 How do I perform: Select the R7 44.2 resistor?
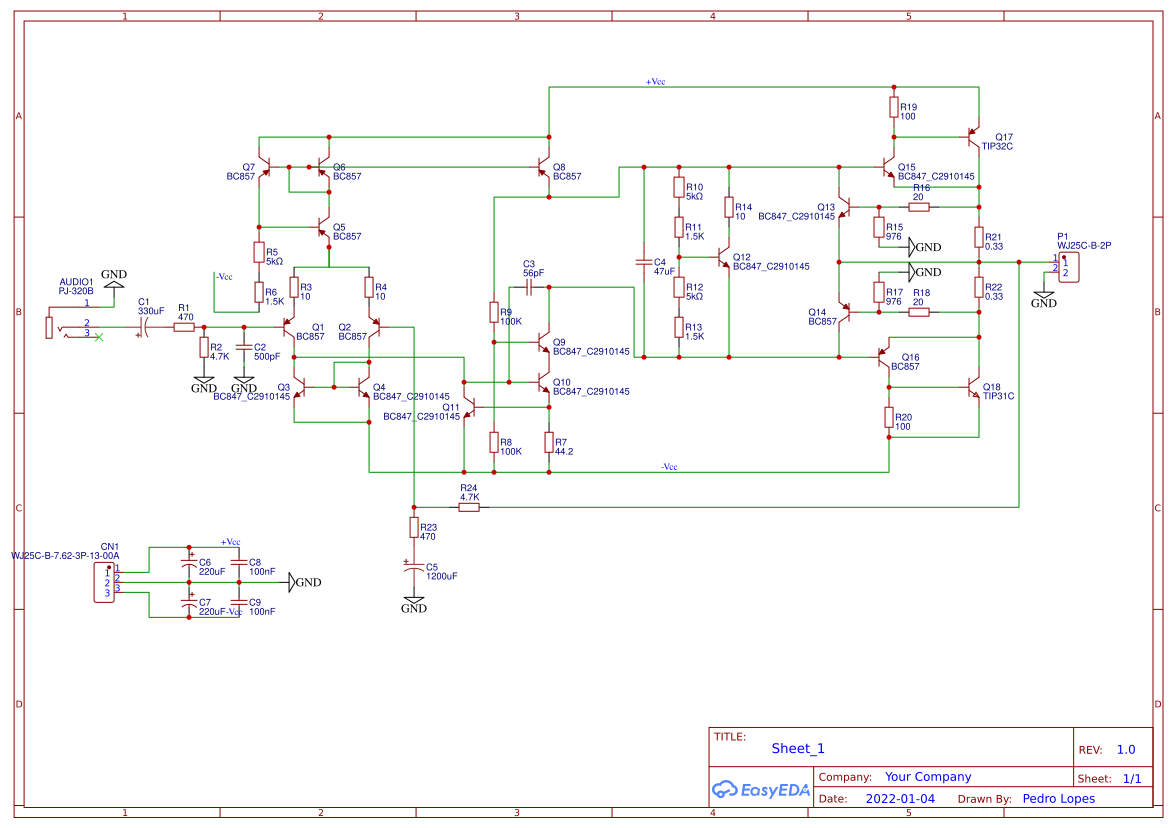549,441
